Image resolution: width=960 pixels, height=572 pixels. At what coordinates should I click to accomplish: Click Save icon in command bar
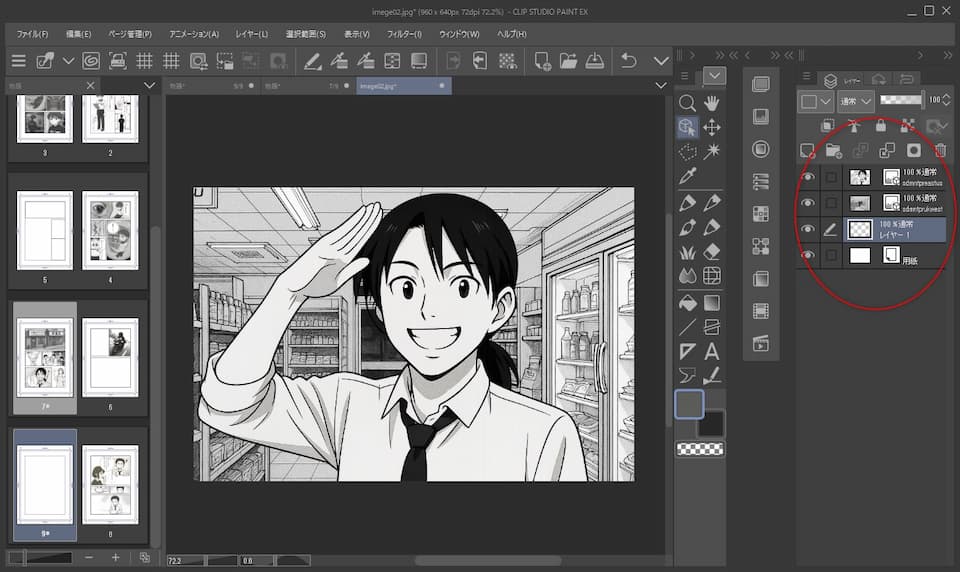[594, 61]
